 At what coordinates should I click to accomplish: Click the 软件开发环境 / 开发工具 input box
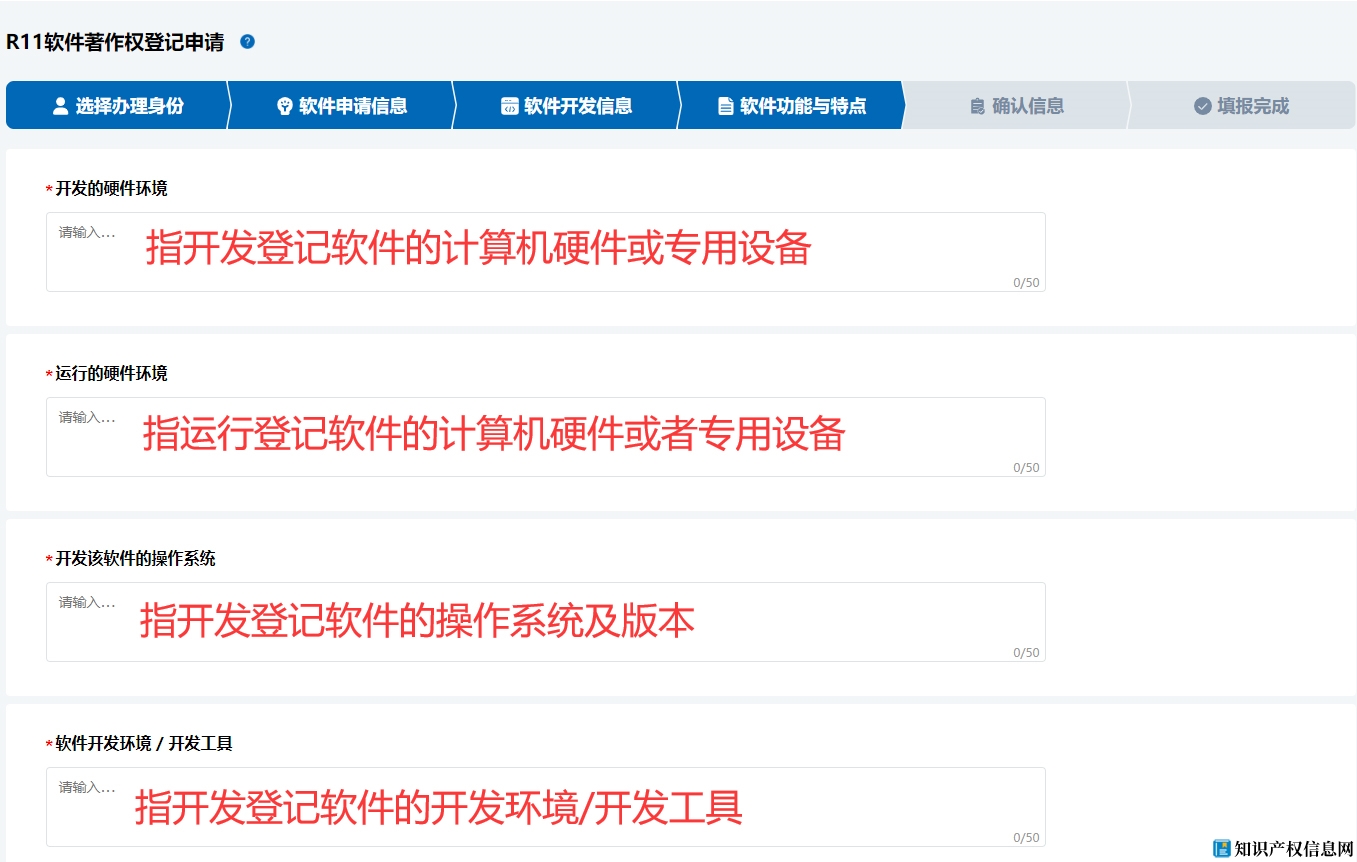coord(545,807)
